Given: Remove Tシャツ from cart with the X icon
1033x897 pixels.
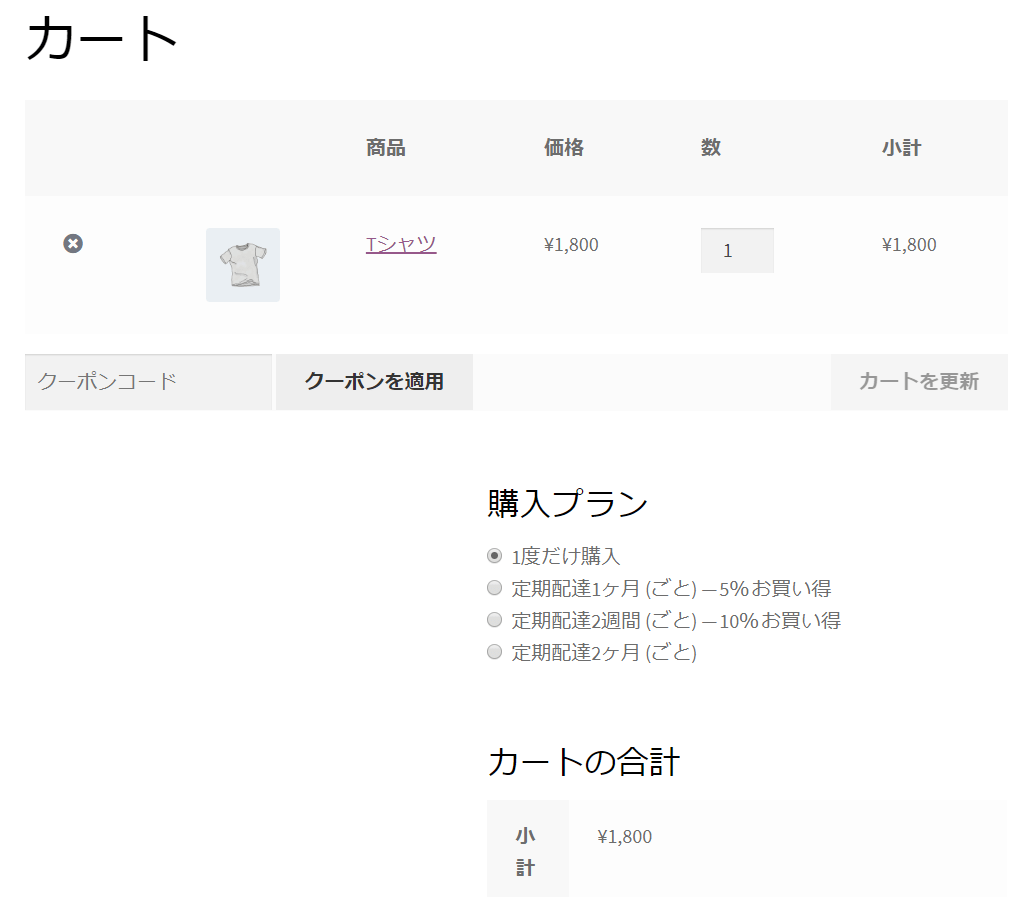Looking at the screenshot, I should tap(73, 244).
